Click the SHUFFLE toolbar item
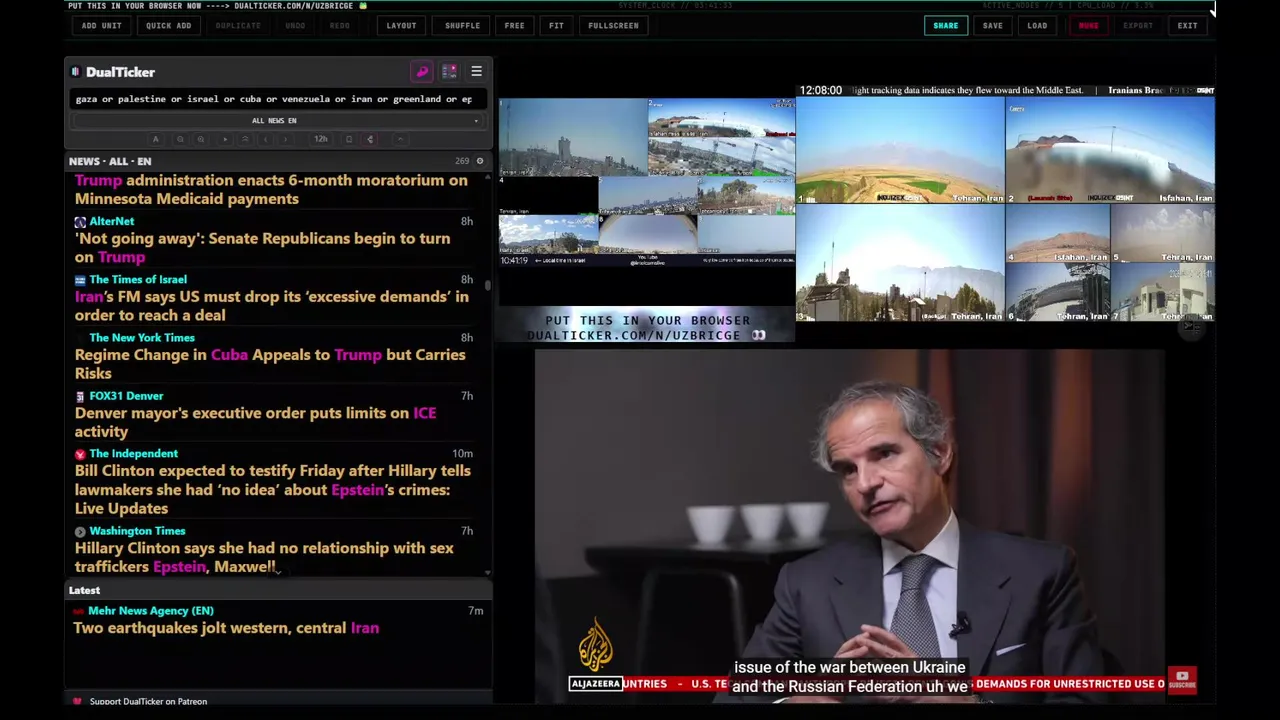Viewport: 1280px width, 720px height. [462, 25]
